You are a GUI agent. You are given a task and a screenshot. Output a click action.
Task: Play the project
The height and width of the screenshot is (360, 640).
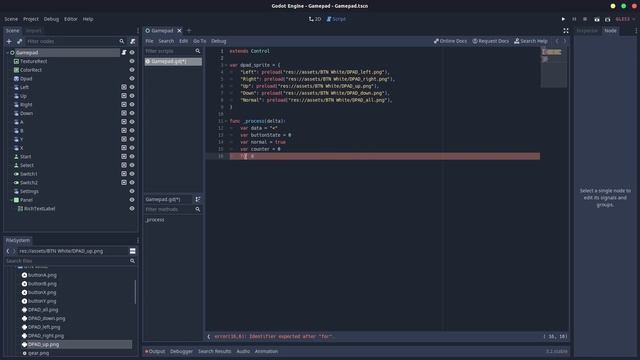[x=563, y=19]
